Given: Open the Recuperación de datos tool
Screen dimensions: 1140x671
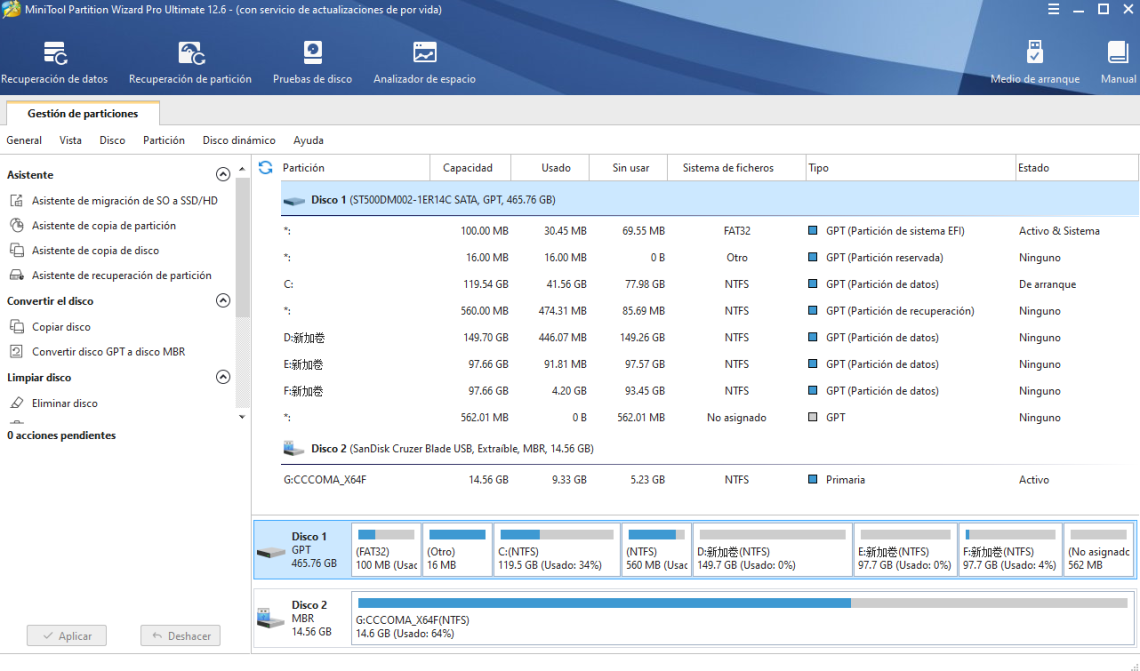Looking at the screenshot, I should coord(55,60).
